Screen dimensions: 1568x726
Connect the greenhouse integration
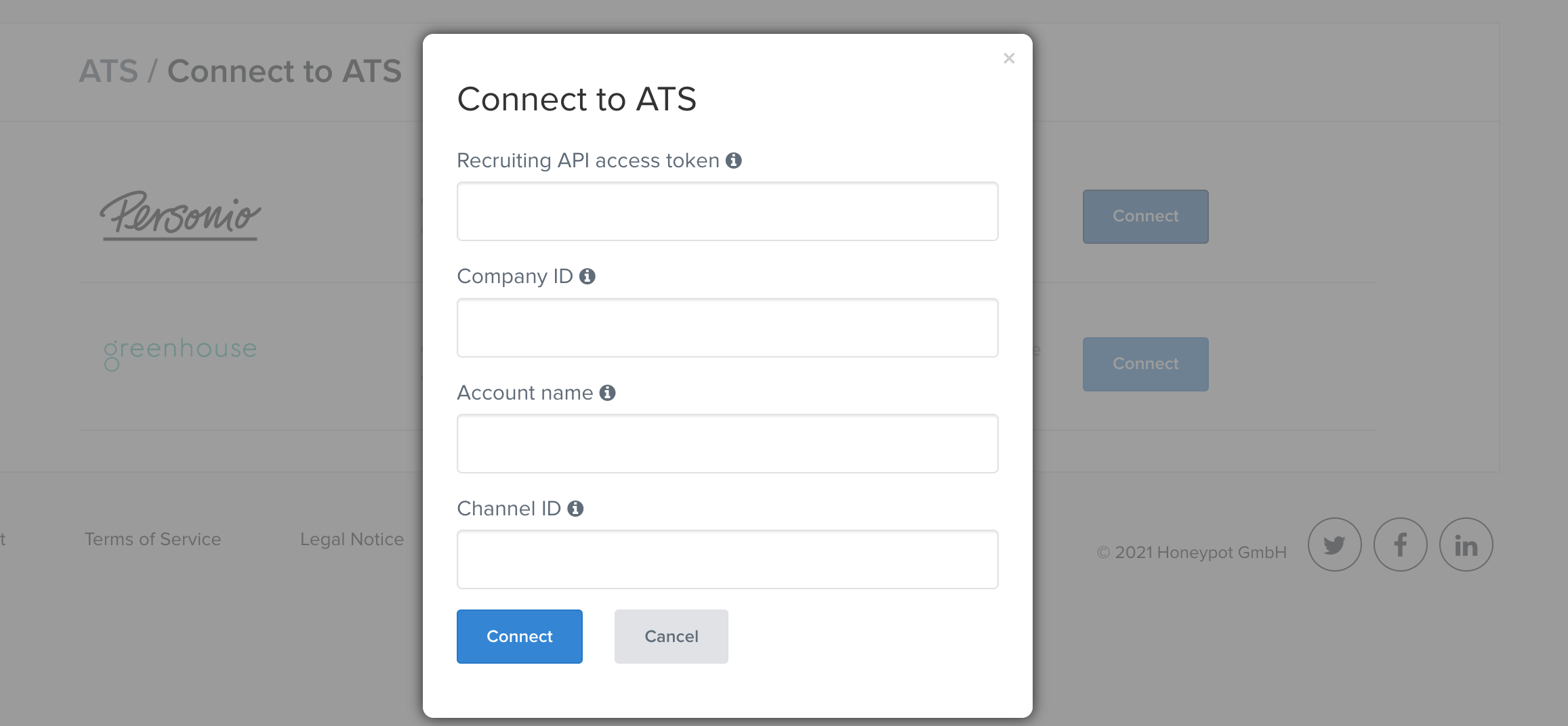(x=1145, y=364)
